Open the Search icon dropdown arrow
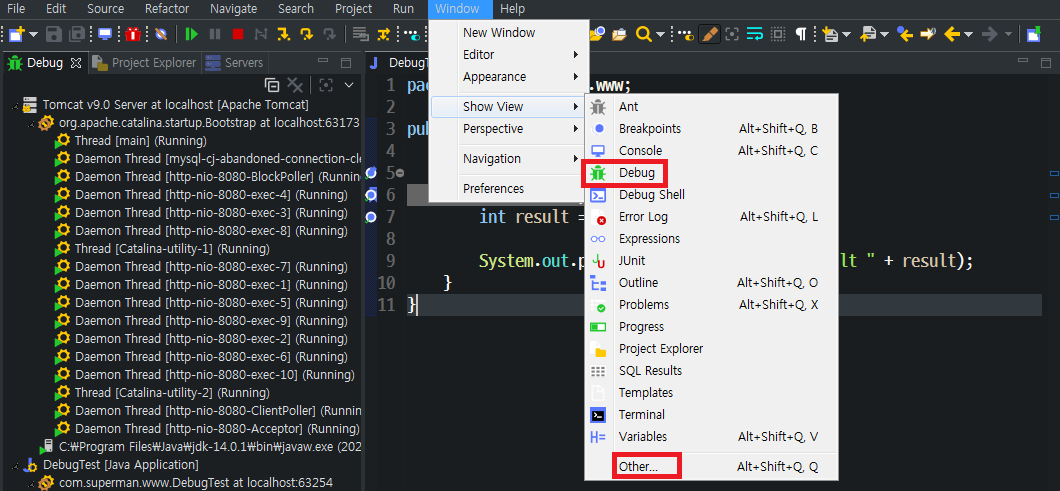 pos(660,34)
